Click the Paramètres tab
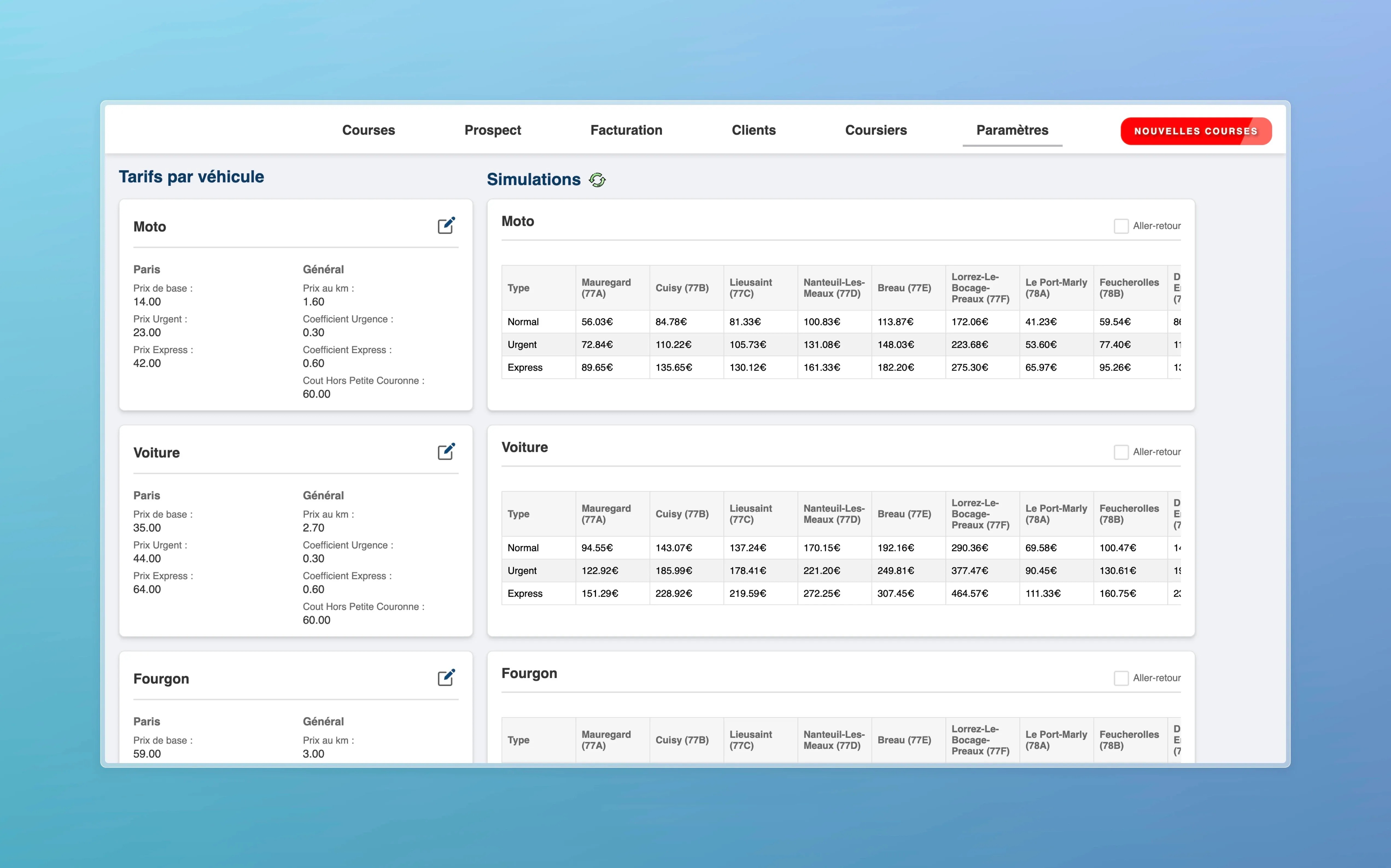This screenshot has height=868, width=1391. [x=1012, y=130]
